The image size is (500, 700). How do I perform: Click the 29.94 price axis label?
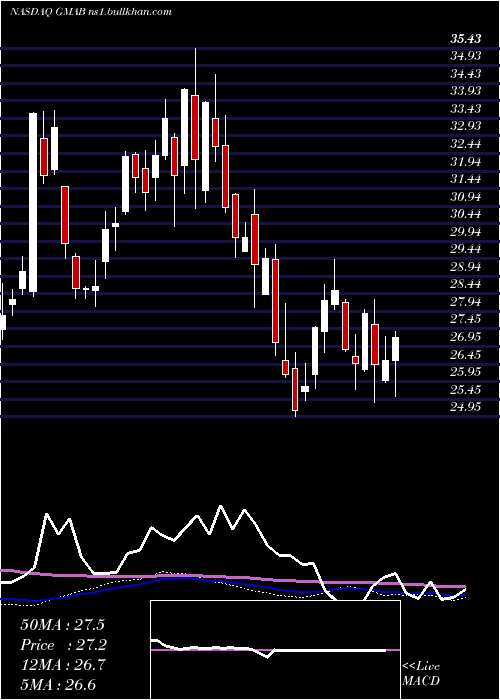click(x=466, y=232)
